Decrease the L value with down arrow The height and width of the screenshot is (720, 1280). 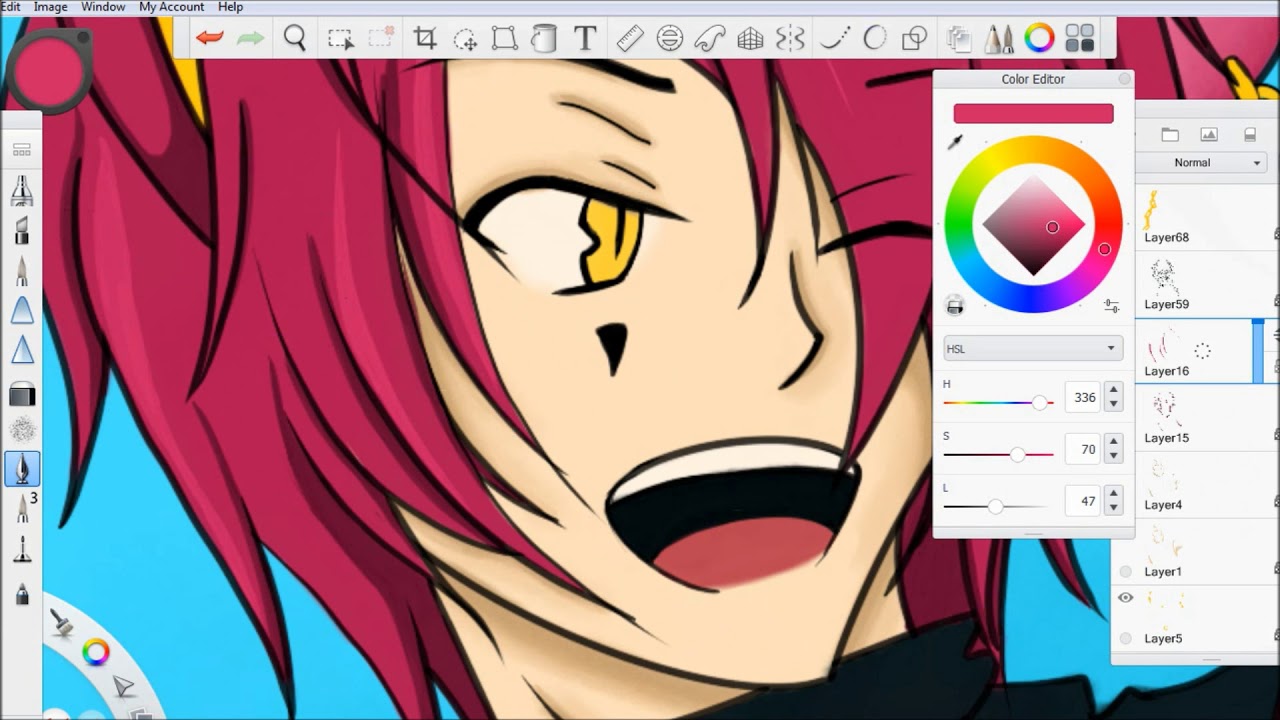click(1114, 508)
